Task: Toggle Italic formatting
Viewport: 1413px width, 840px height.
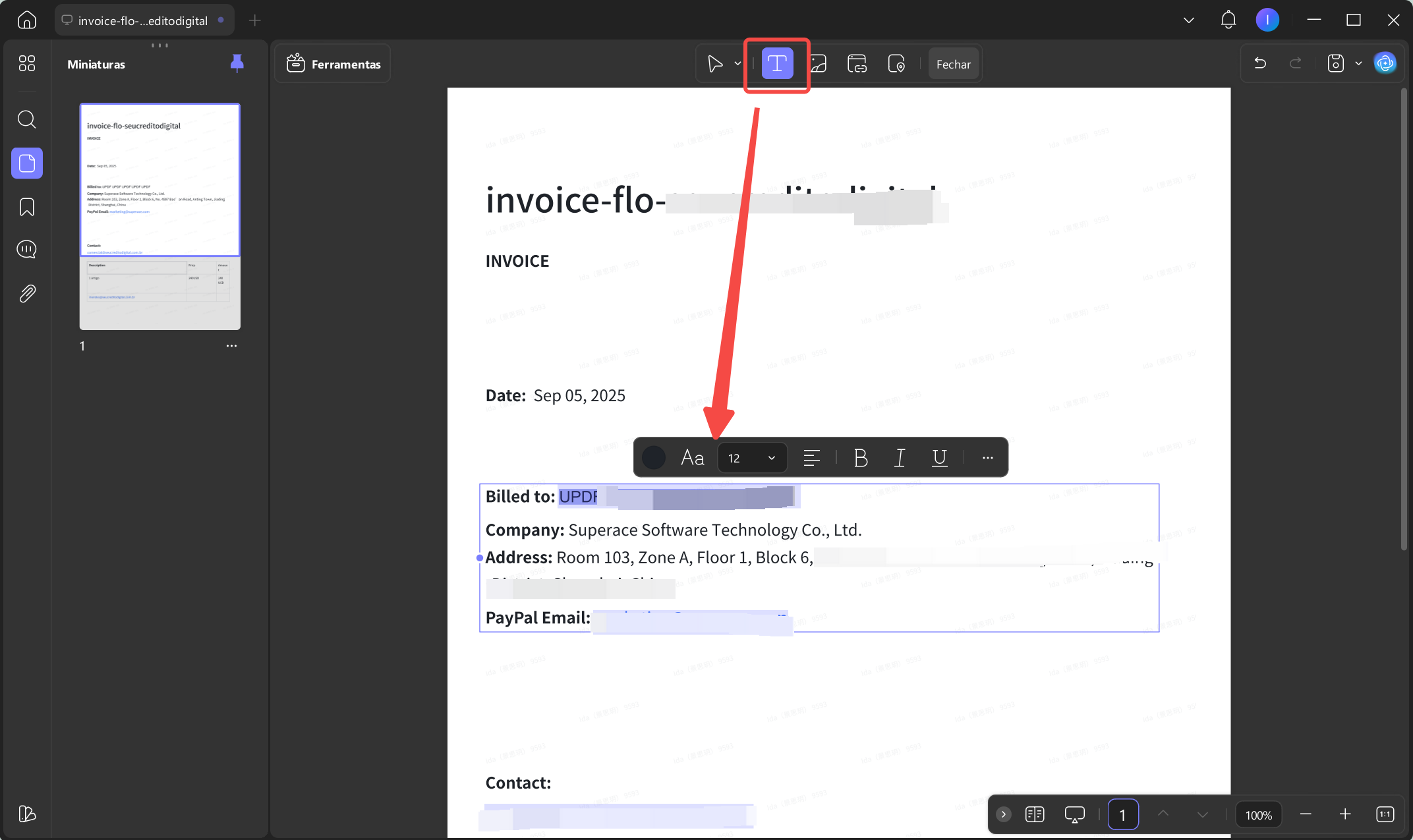Action: 900,457
